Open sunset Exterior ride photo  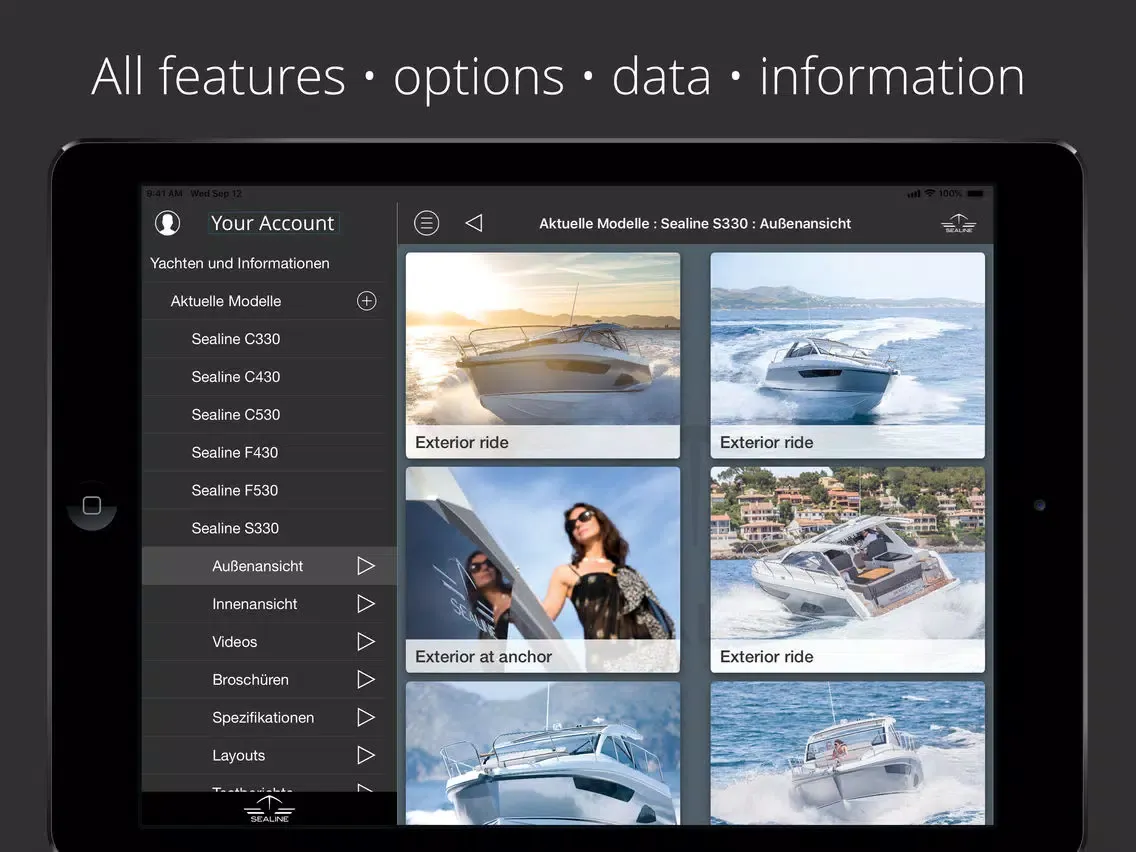pos(543,355)
